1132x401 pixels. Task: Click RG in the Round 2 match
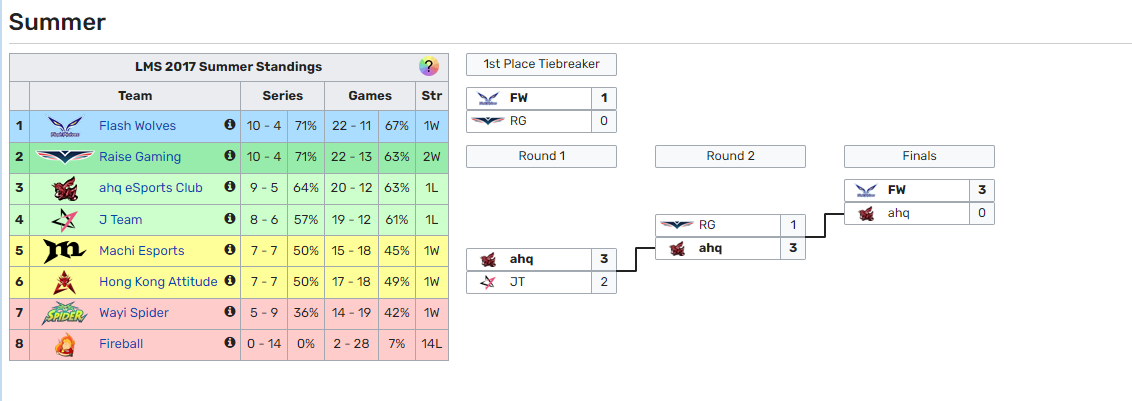tap(707, 225)
